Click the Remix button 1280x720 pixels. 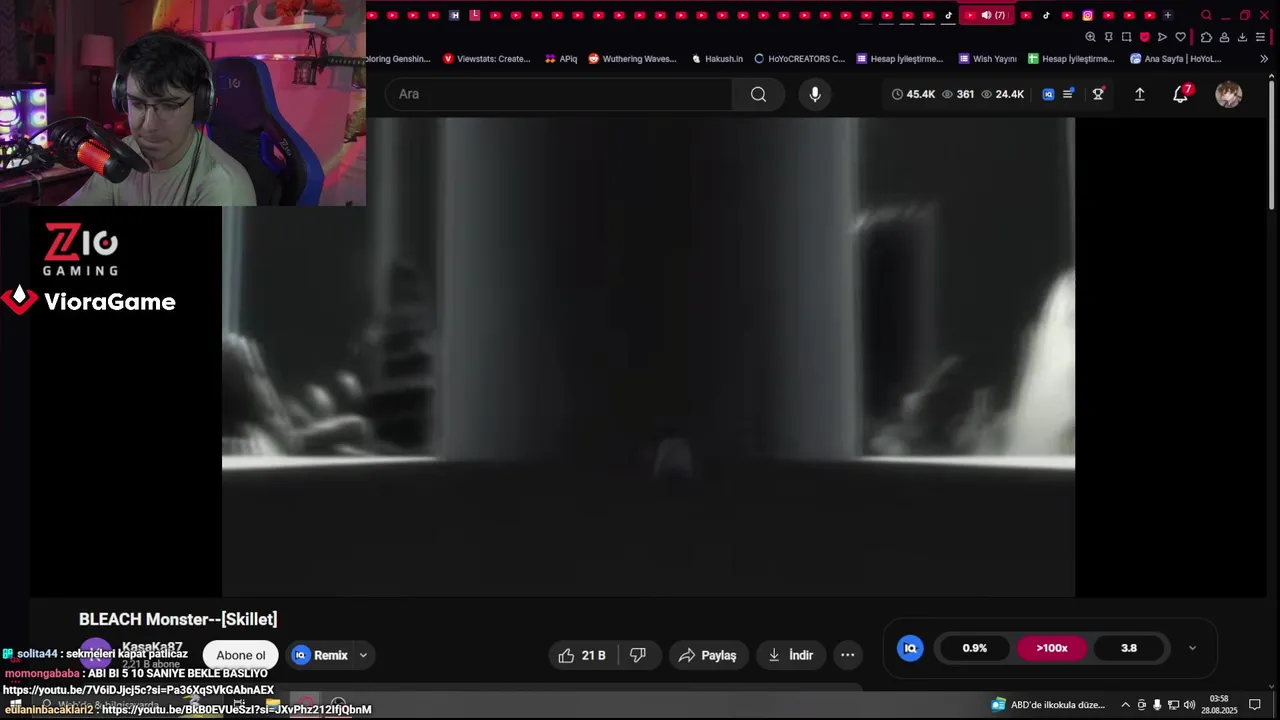(320, 655)
